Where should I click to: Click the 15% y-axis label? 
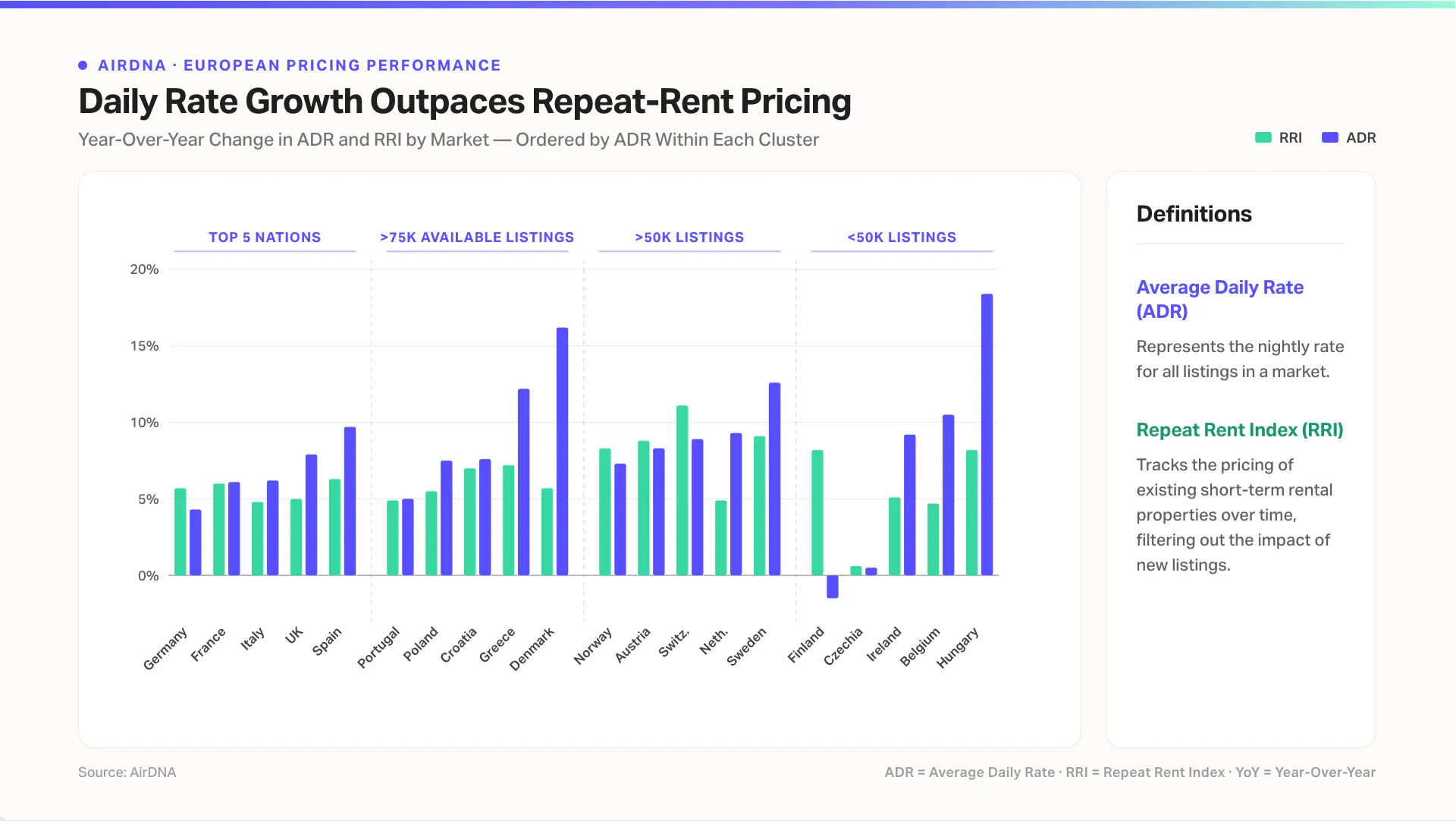(x=145, y=346)
